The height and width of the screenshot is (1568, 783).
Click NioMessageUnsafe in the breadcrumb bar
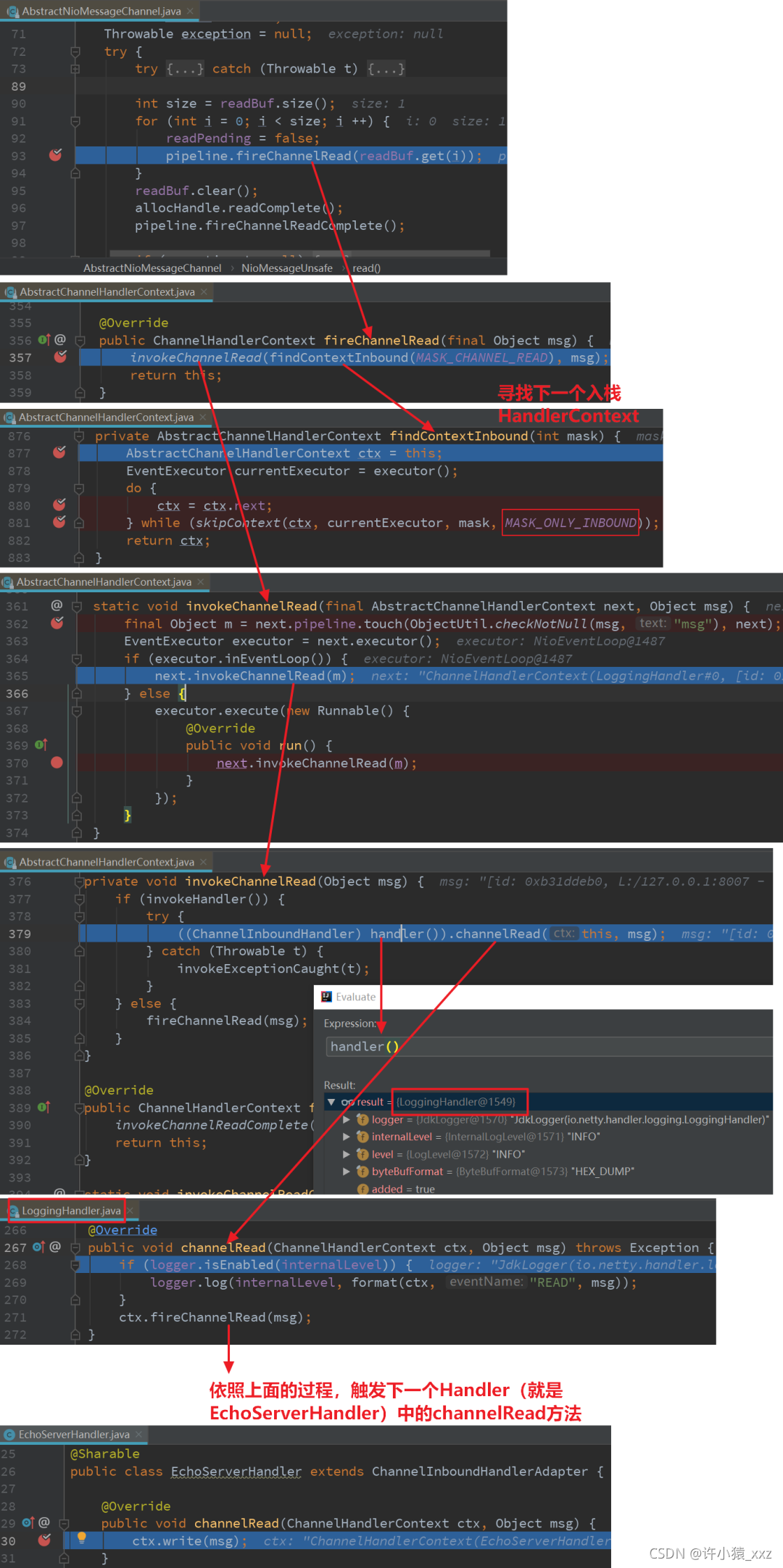[x=287, y=267]
